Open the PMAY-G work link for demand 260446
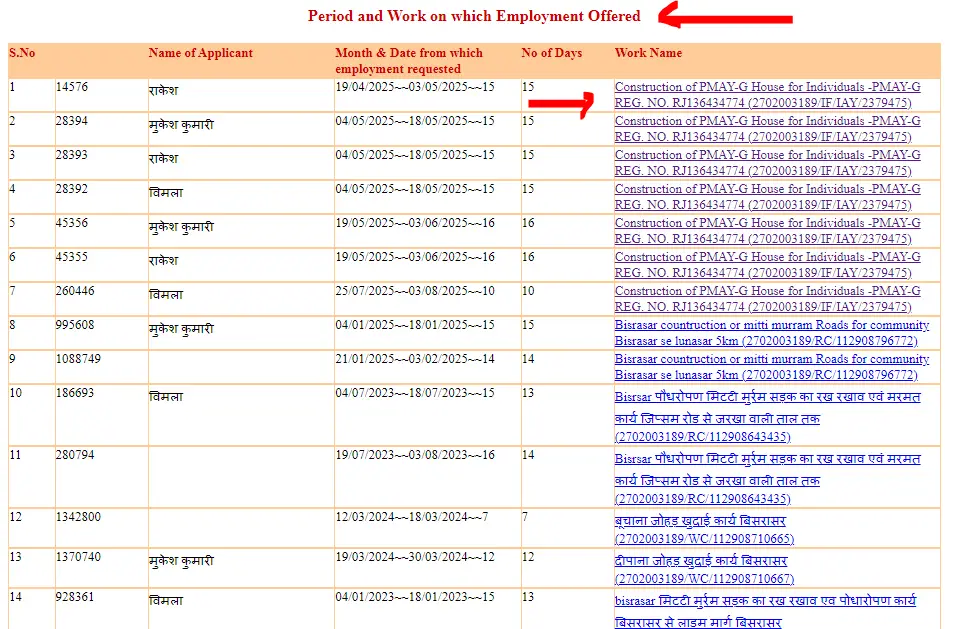This screenshot has height=629, width=969. point(767,298)
